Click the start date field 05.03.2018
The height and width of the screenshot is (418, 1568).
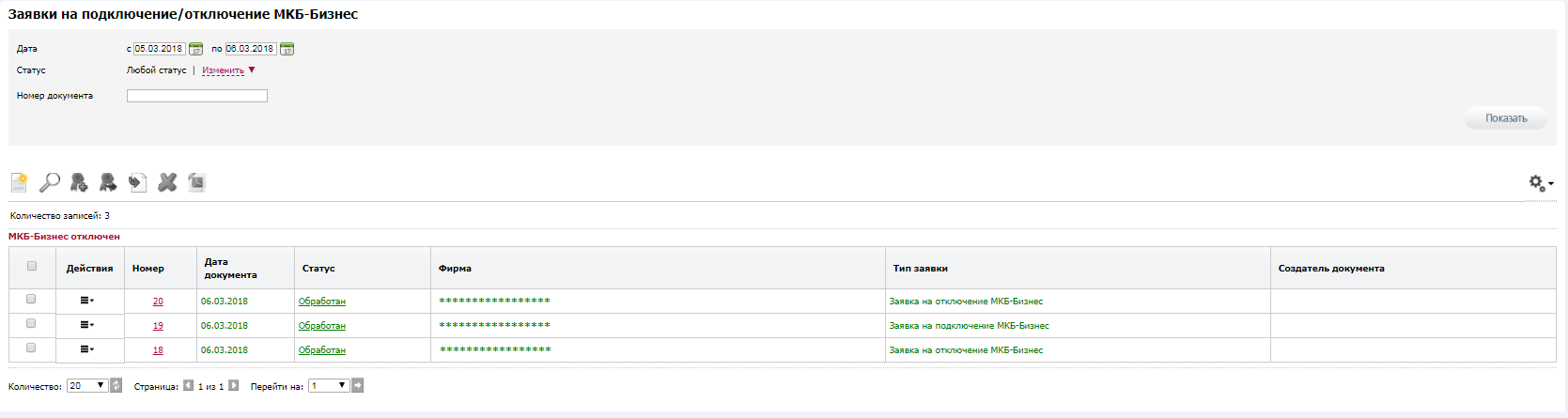(x=159, y=49)
